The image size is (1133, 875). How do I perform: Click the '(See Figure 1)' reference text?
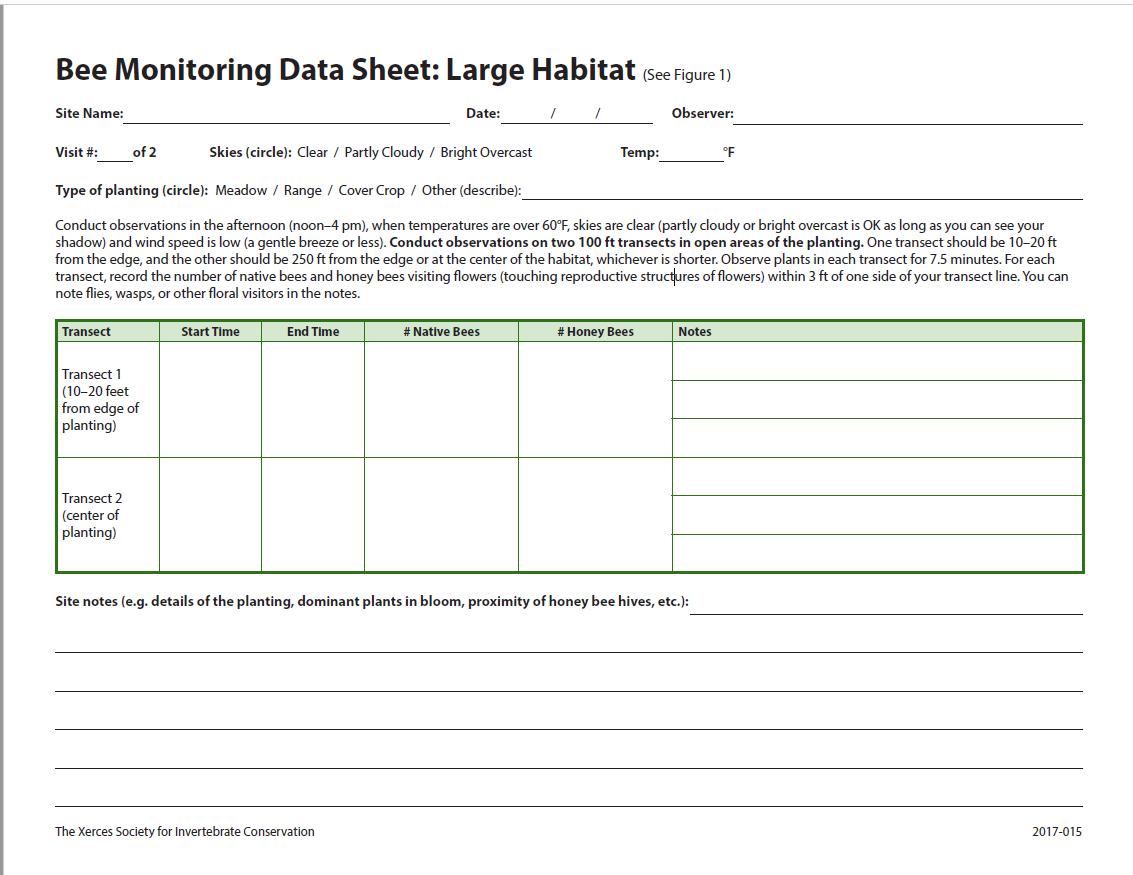(x=687, y=75)
